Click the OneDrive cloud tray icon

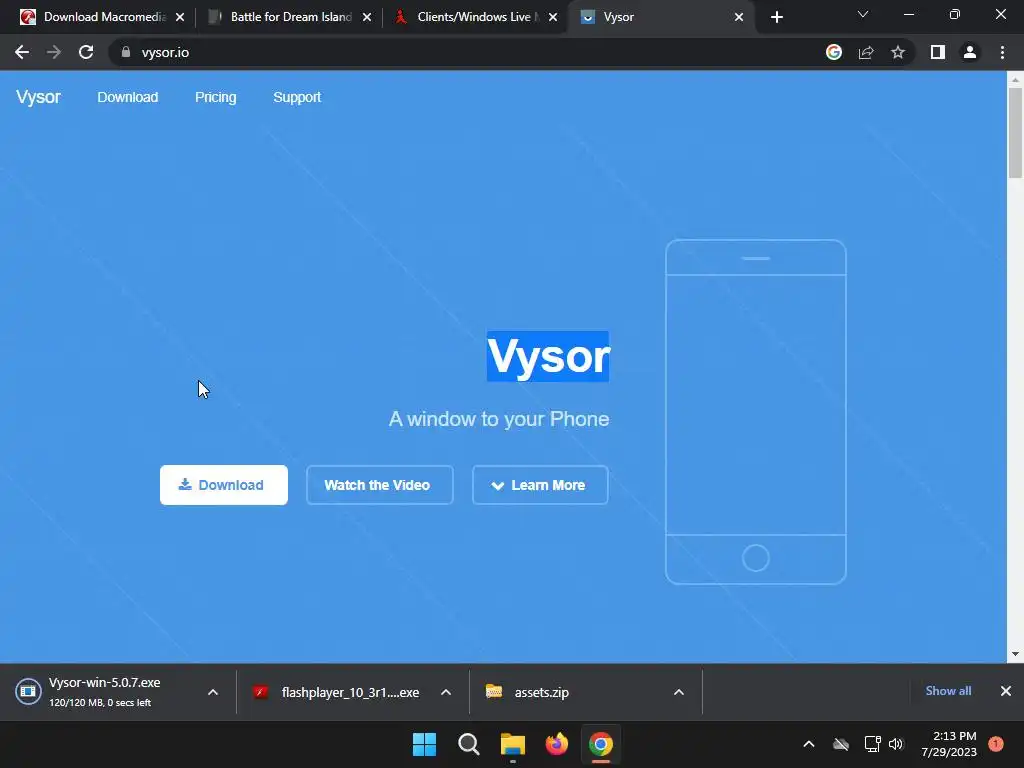841,744
